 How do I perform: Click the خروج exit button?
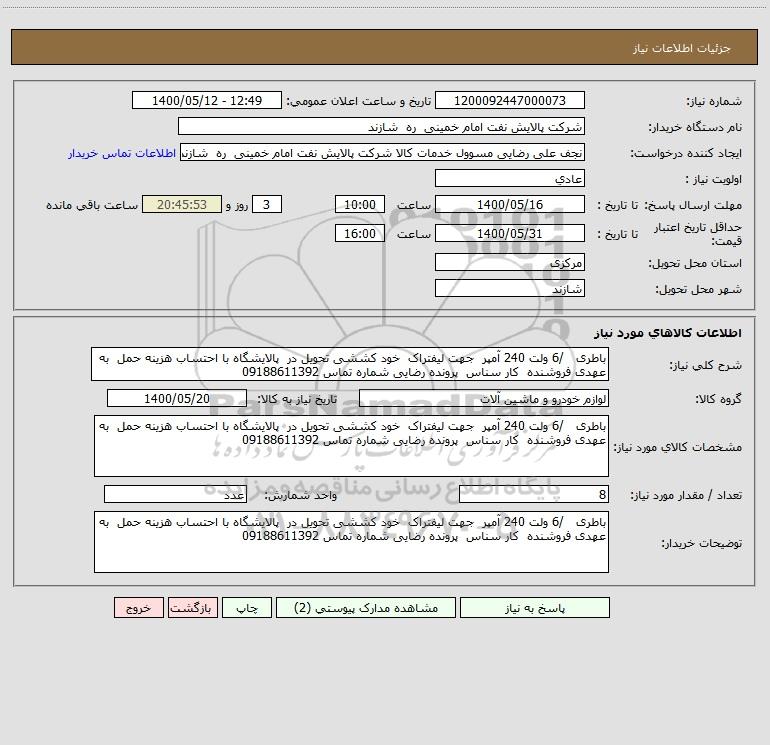[x=138, y=607]
